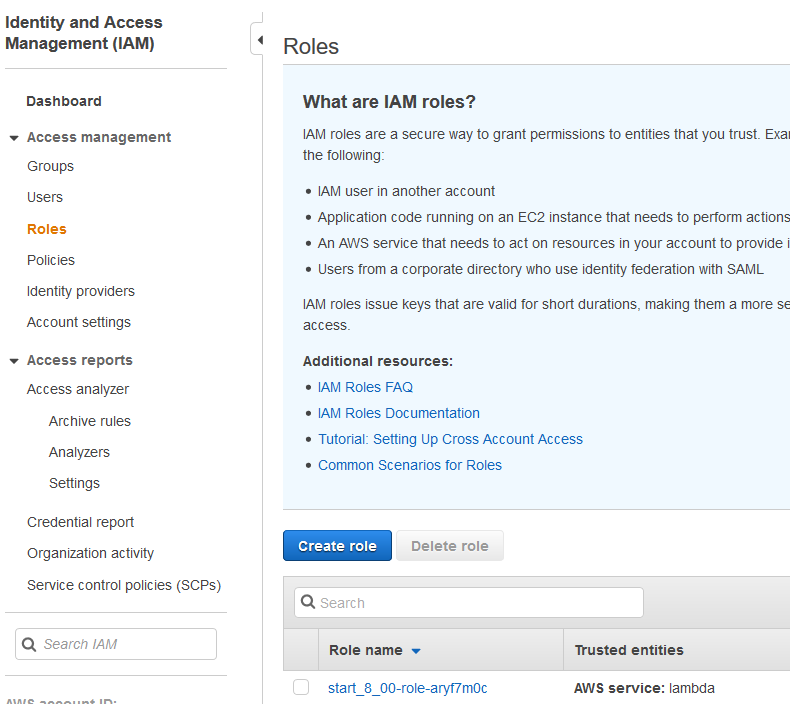Select Roles in the sidebar
The width and height of the screenshot is (790, 704).
47,229
